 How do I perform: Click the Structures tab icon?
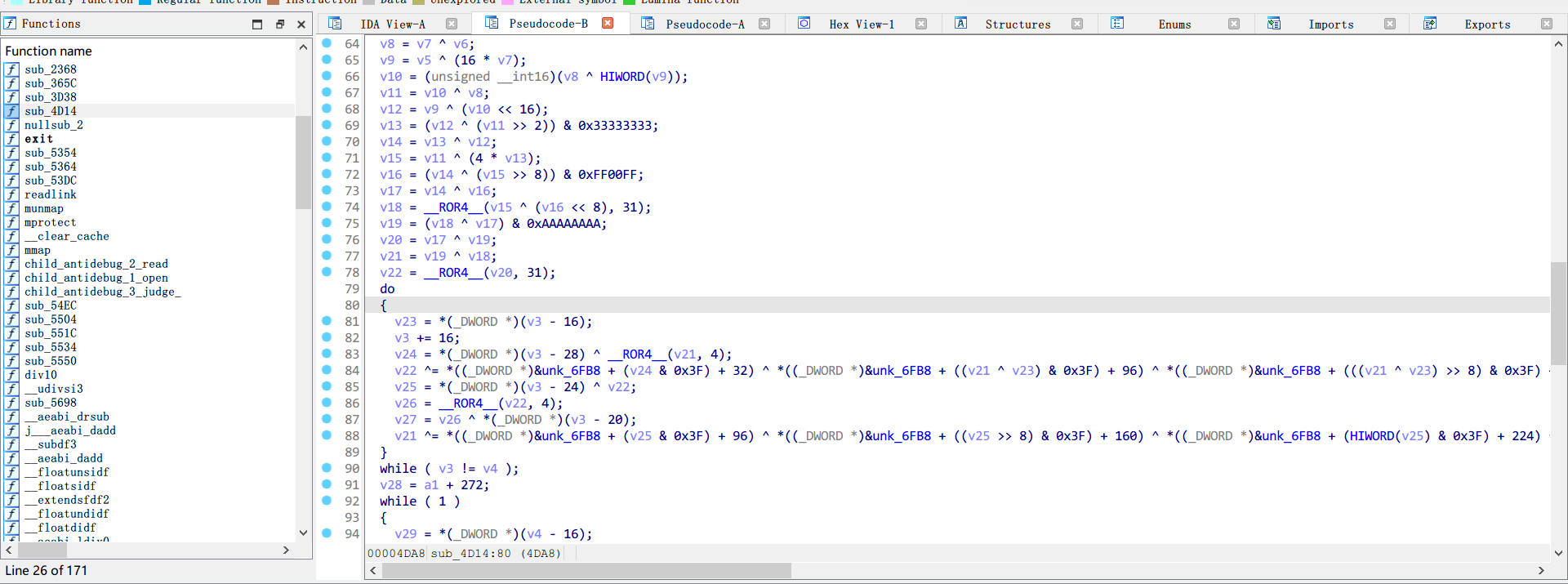click(961, 23)
